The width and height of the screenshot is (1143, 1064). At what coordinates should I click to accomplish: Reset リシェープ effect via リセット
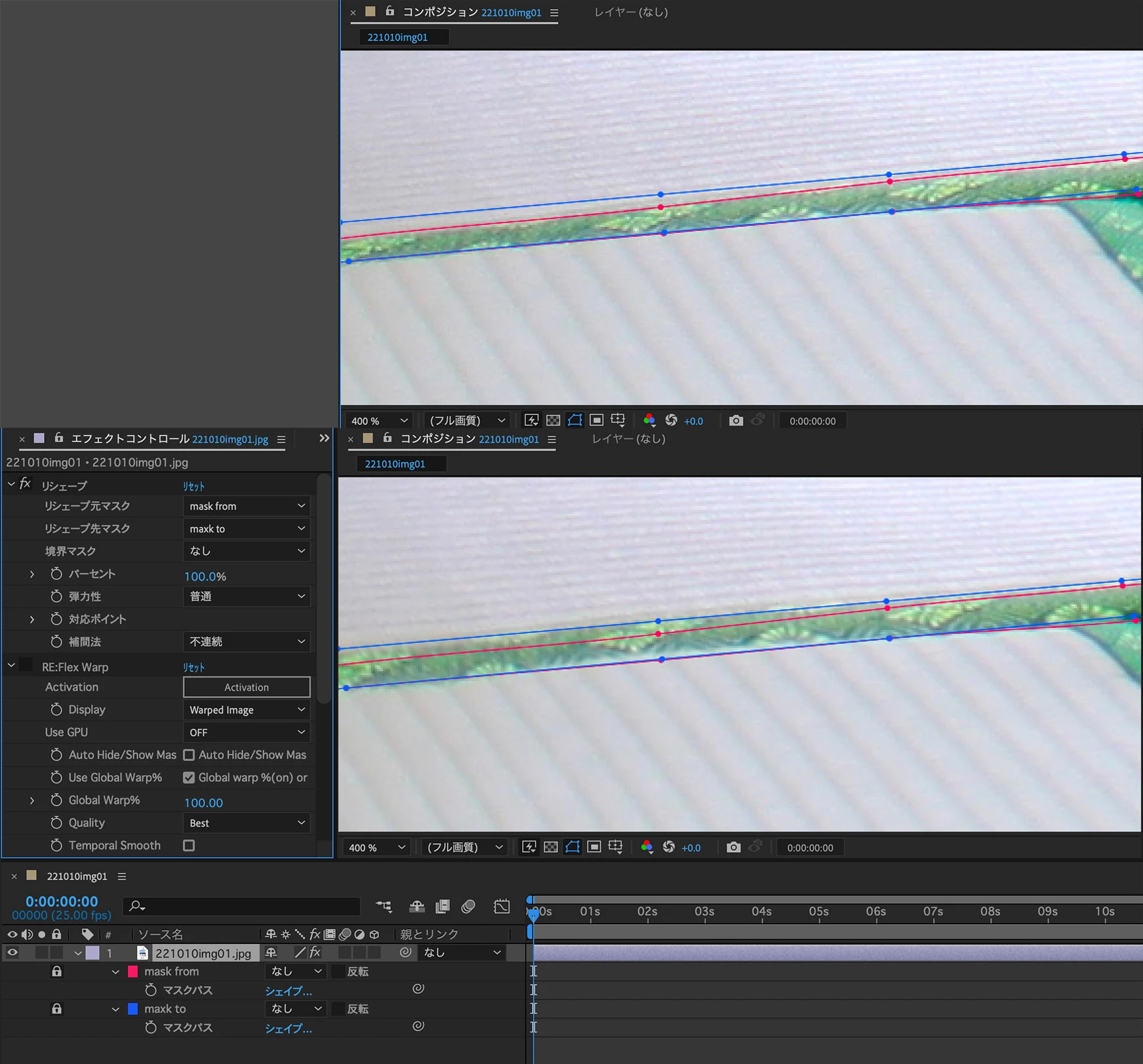coord(193,486)
